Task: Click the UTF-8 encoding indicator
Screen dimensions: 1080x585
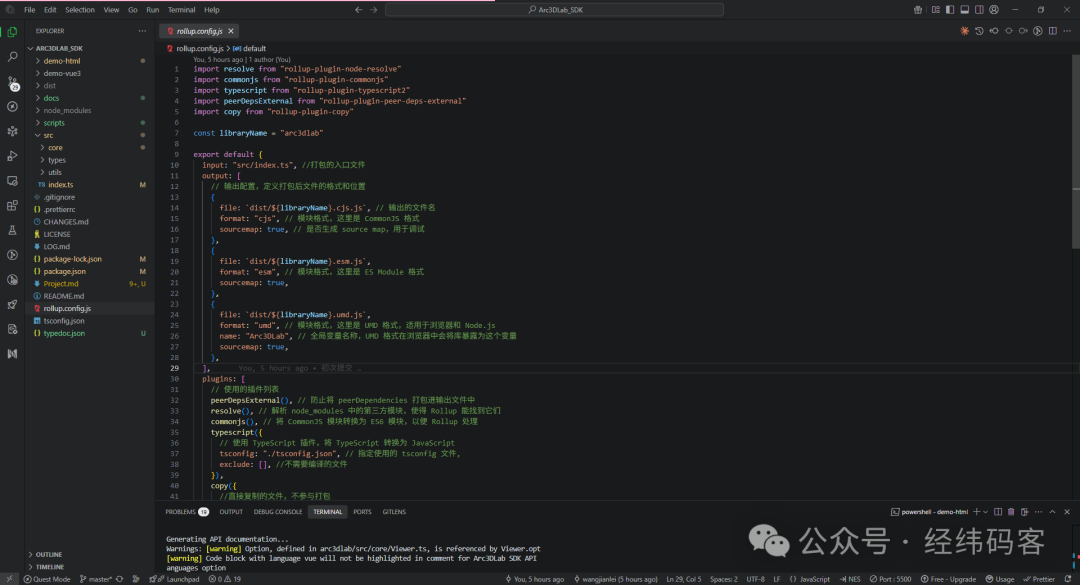Action: [756, 579]
